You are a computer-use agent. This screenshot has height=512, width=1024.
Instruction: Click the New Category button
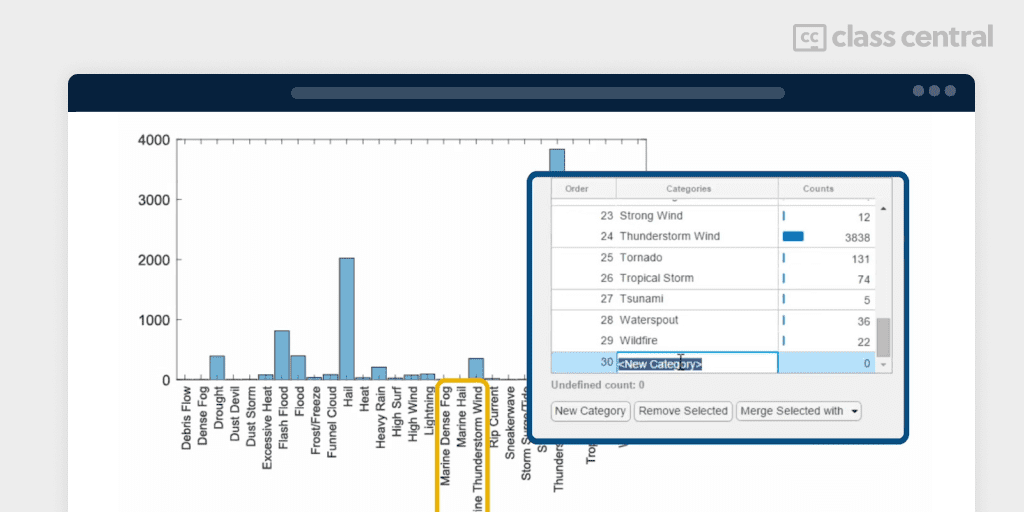(x=590, y=411)
